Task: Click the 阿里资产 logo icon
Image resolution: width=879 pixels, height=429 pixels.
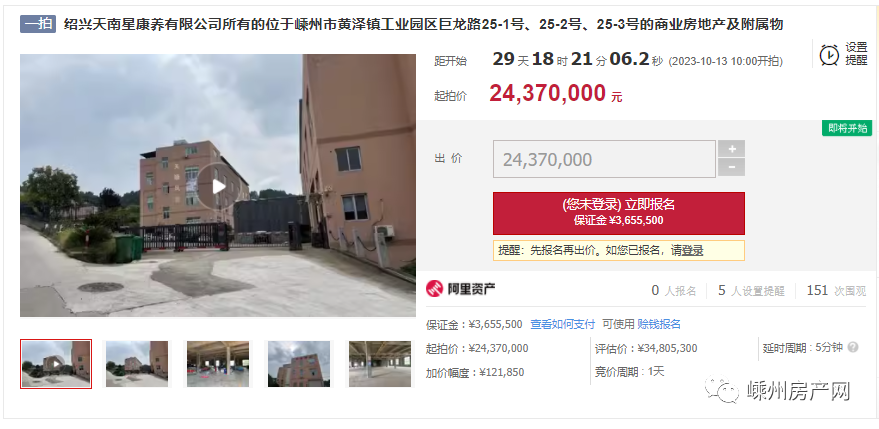Action: click(434, 289)
